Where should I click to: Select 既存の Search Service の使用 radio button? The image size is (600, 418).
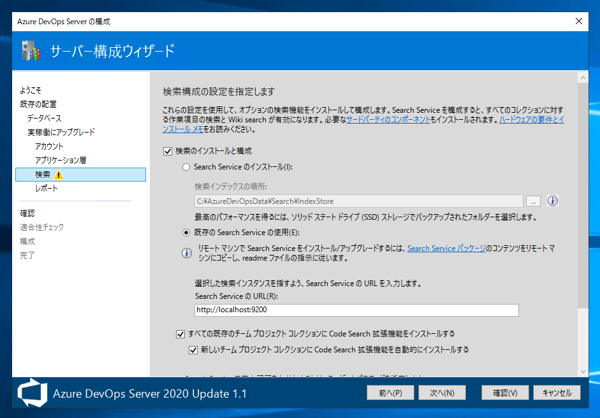point(186,233)
